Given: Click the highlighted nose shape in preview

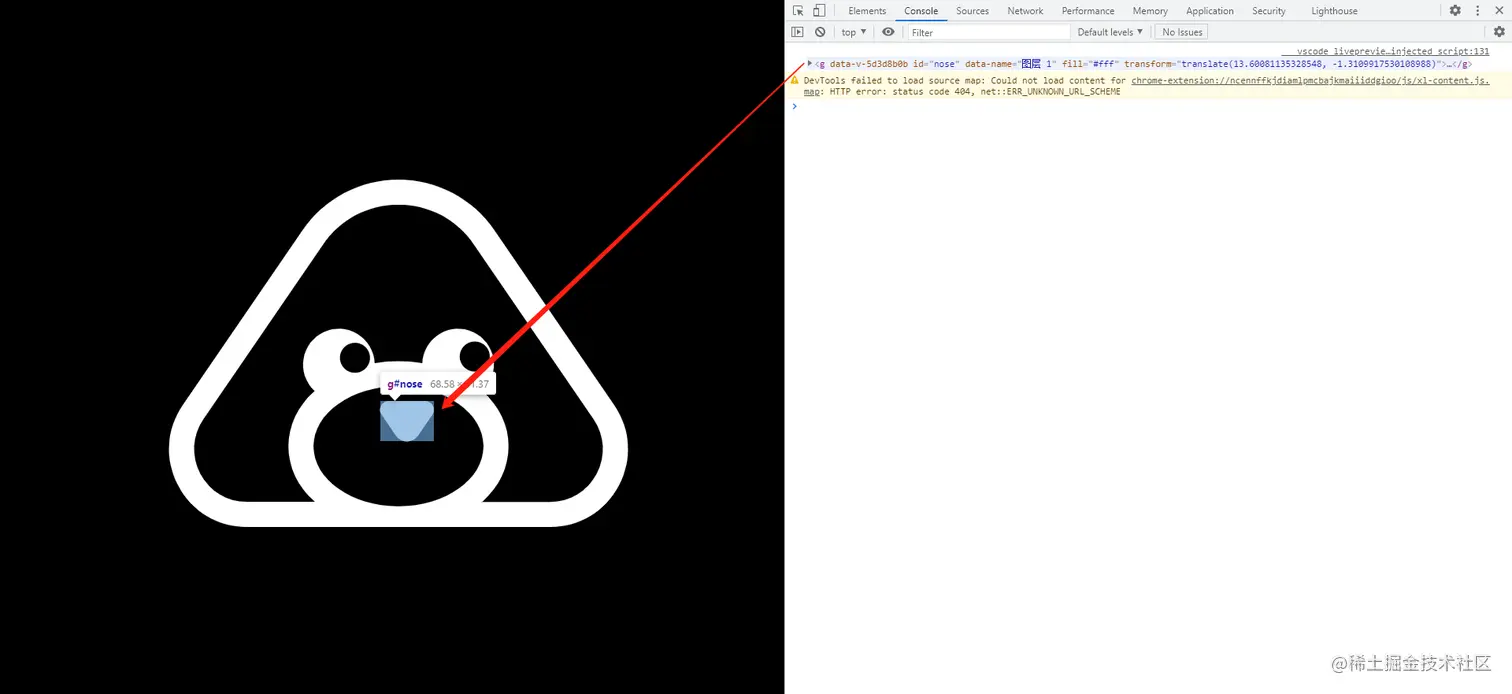Looking at the screenshot, I should tap(407, 421).
